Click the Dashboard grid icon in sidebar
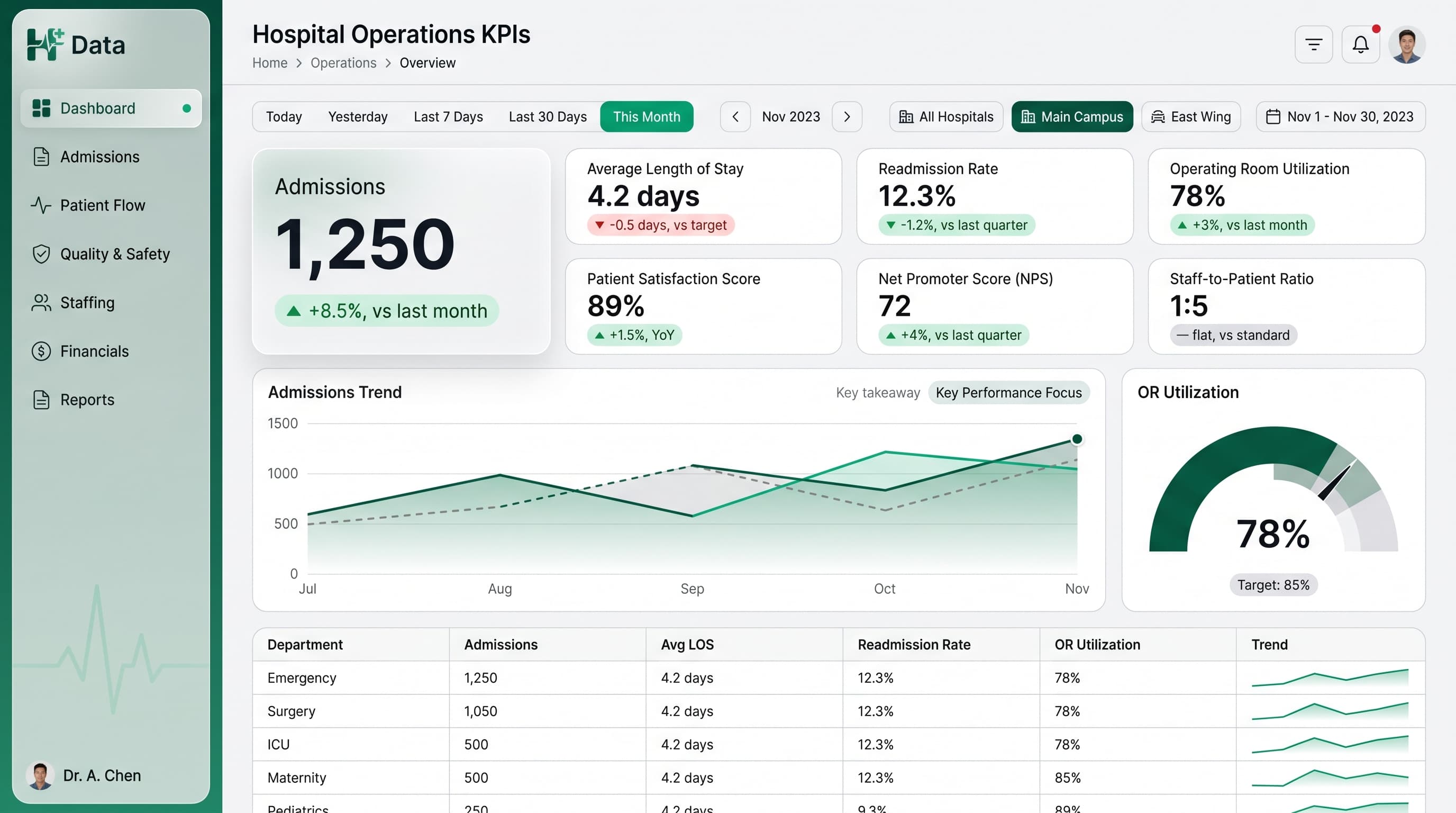The width and height of the screenshot is (1456, 813). coord(41,108)
